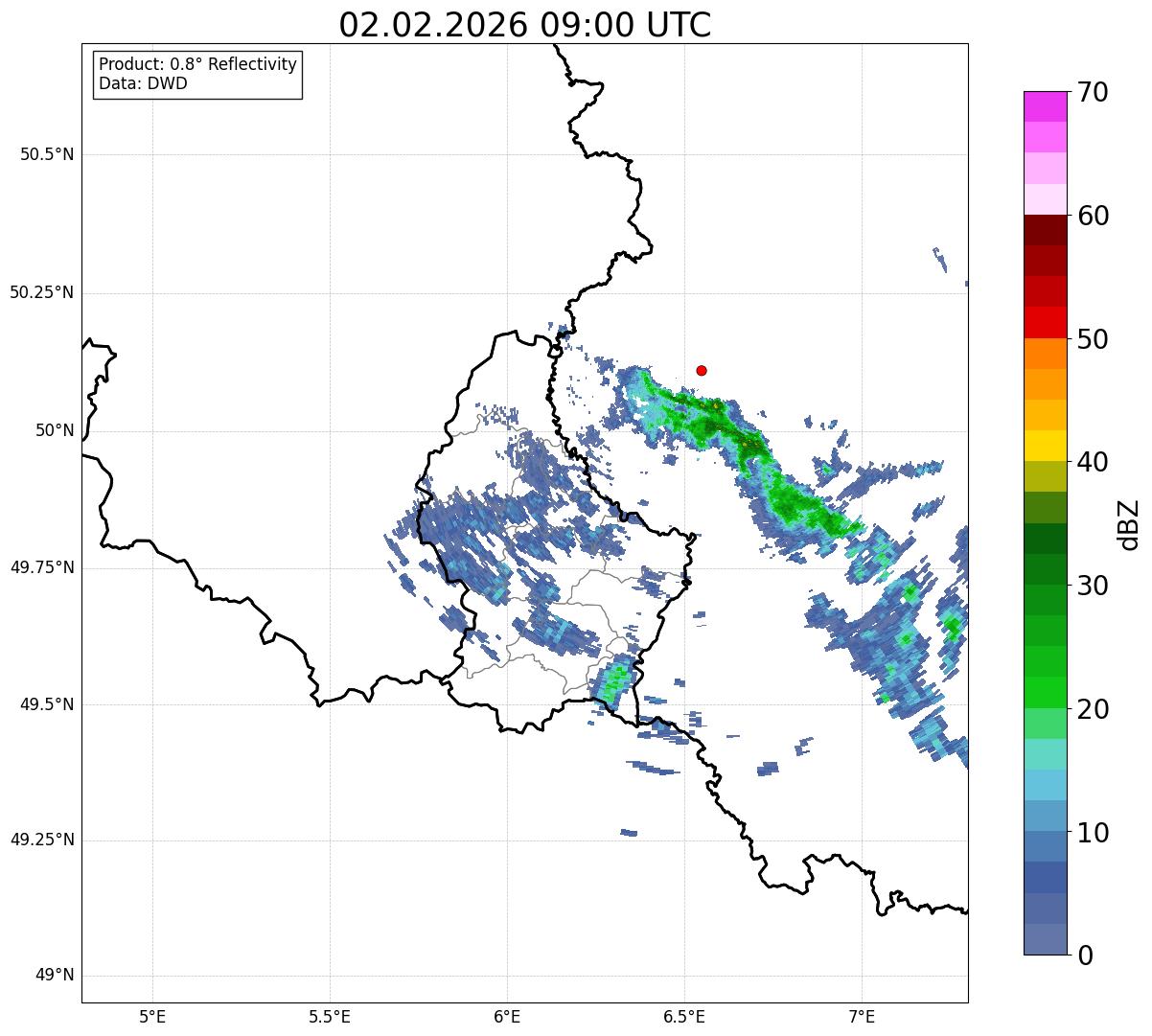Click the "Data: DWD" text
The width and height of the screenshot is (1152, 1036).
[143, 83]
